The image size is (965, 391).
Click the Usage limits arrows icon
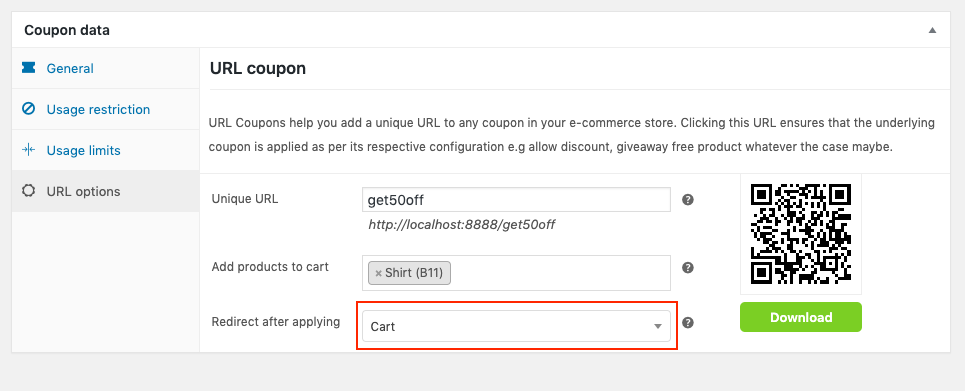(28, 150)
